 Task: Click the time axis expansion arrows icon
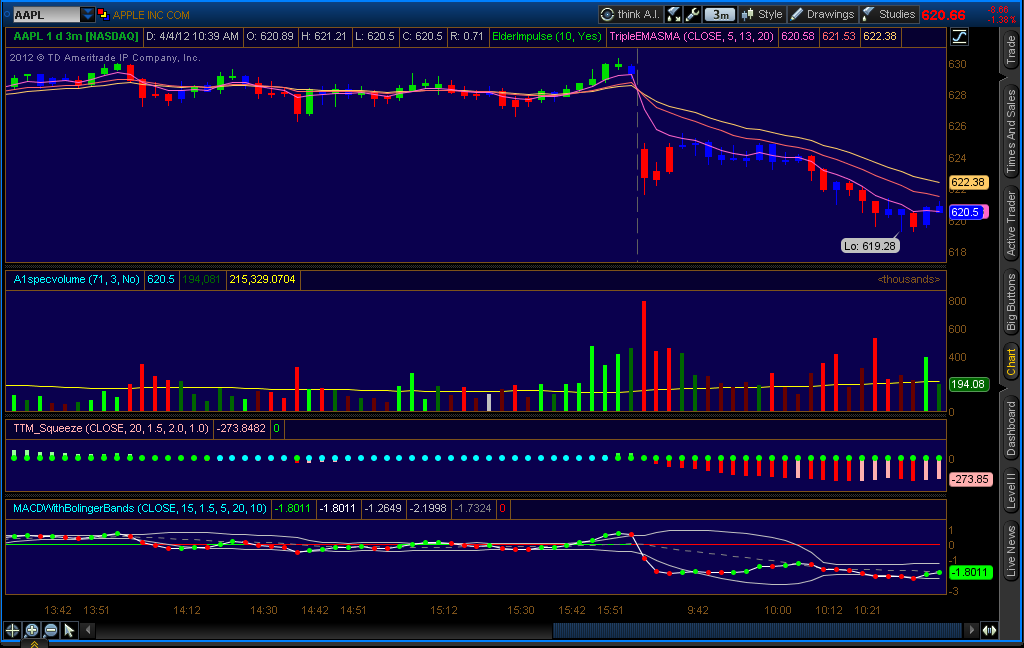tap(989, 630)
